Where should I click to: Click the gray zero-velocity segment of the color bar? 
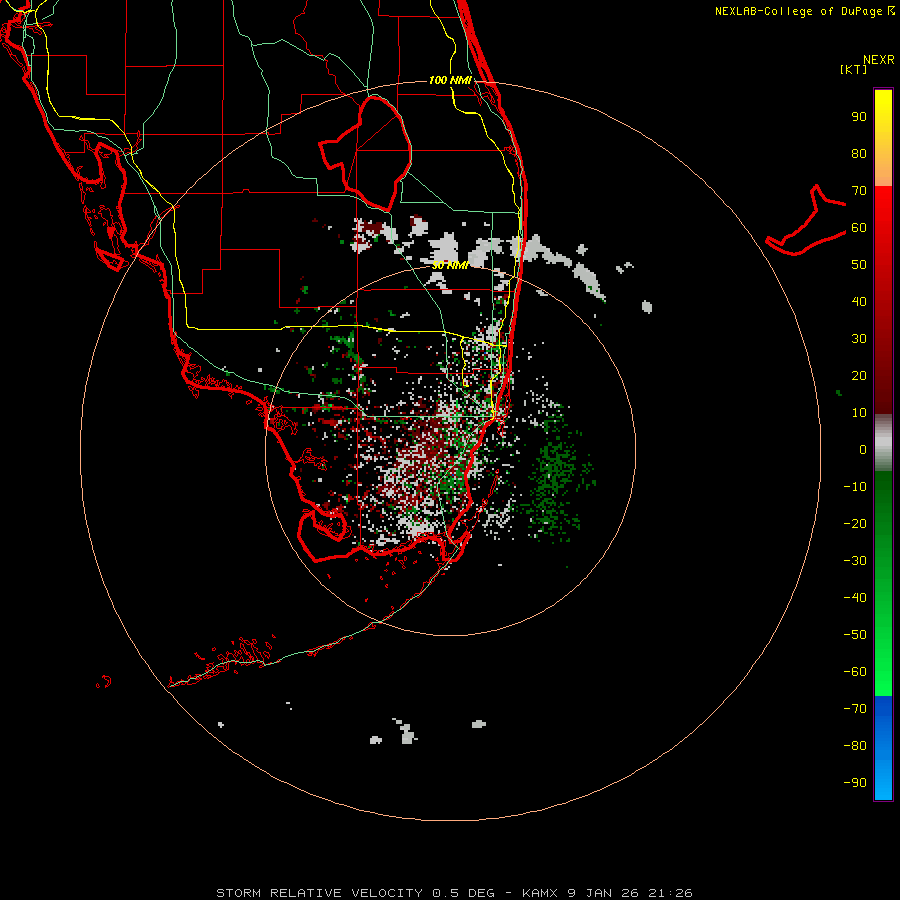point(883,443)
